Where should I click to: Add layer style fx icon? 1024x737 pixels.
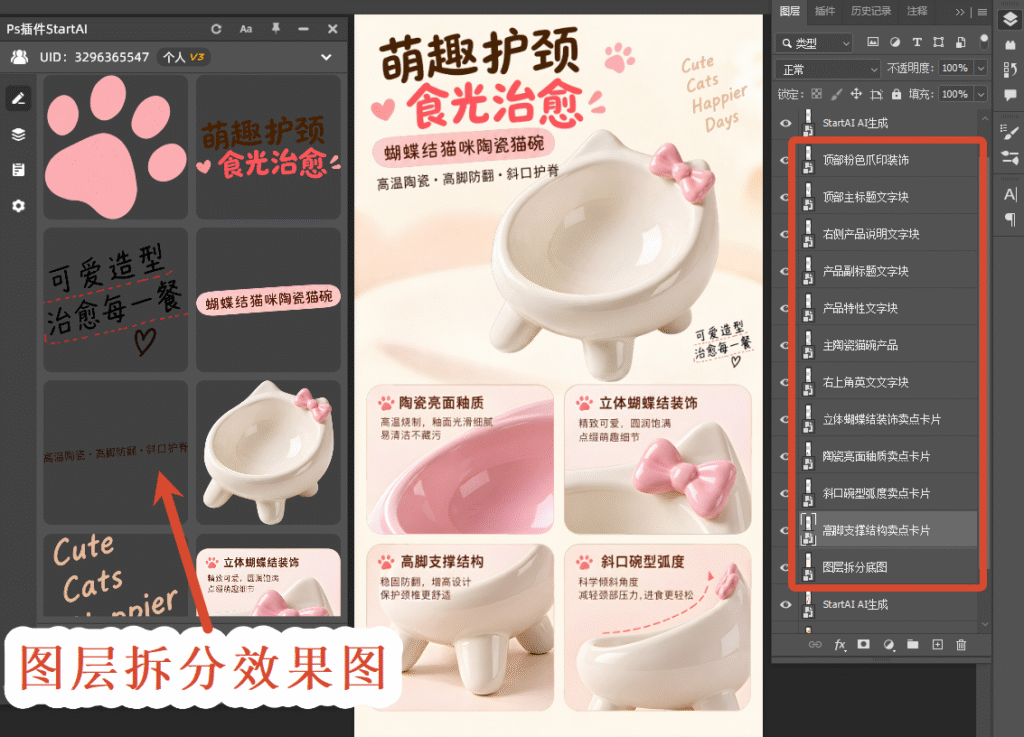840,645
